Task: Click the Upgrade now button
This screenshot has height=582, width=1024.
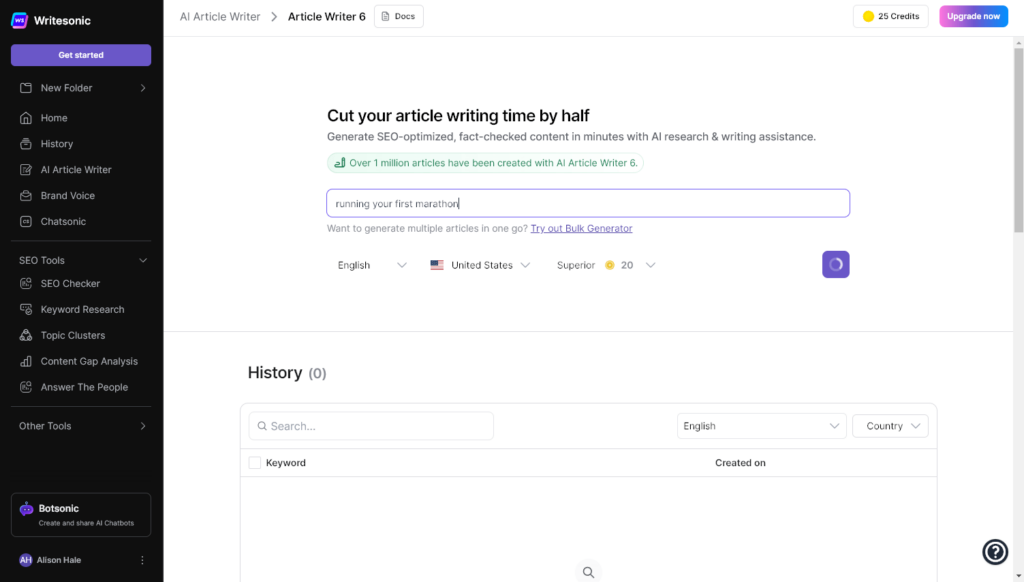Action: click(x=973, y=16)
